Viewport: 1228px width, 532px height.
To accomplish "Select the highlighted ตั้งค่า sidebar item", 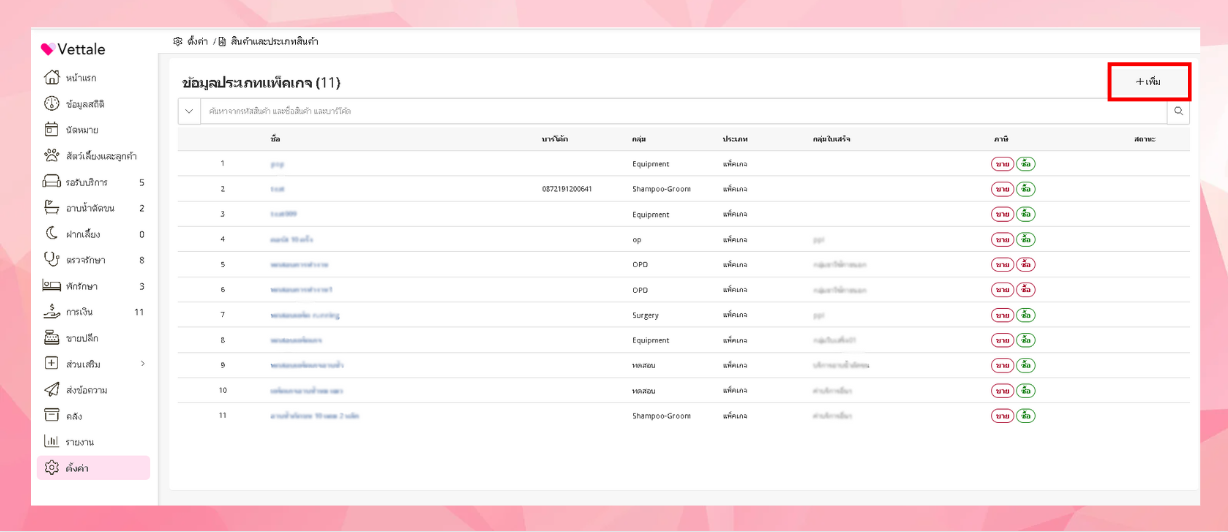I will 93,467.
